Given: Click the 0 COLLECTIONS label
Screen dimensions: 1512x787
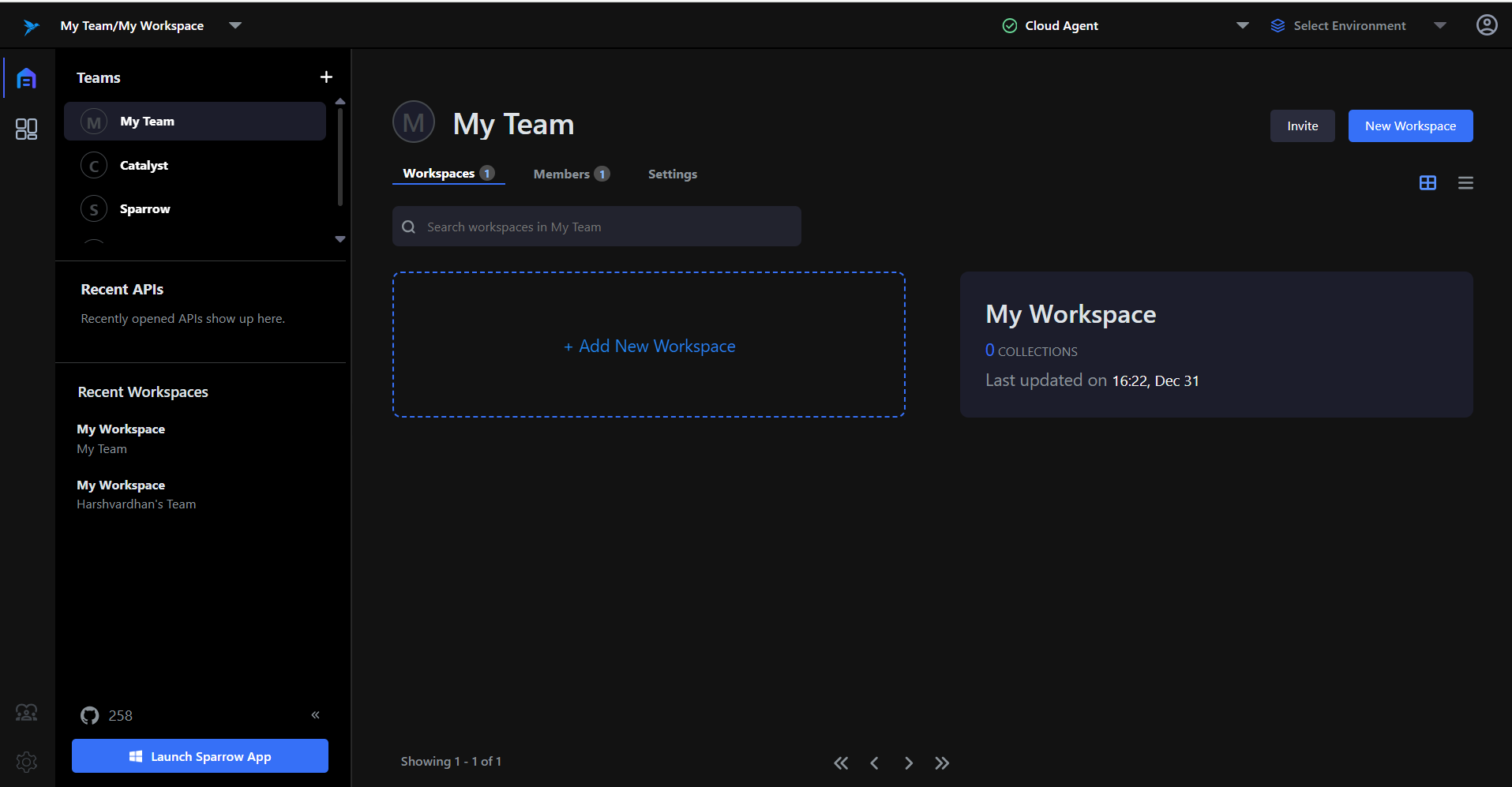Looking at the screenshot, I should 1031,350.
